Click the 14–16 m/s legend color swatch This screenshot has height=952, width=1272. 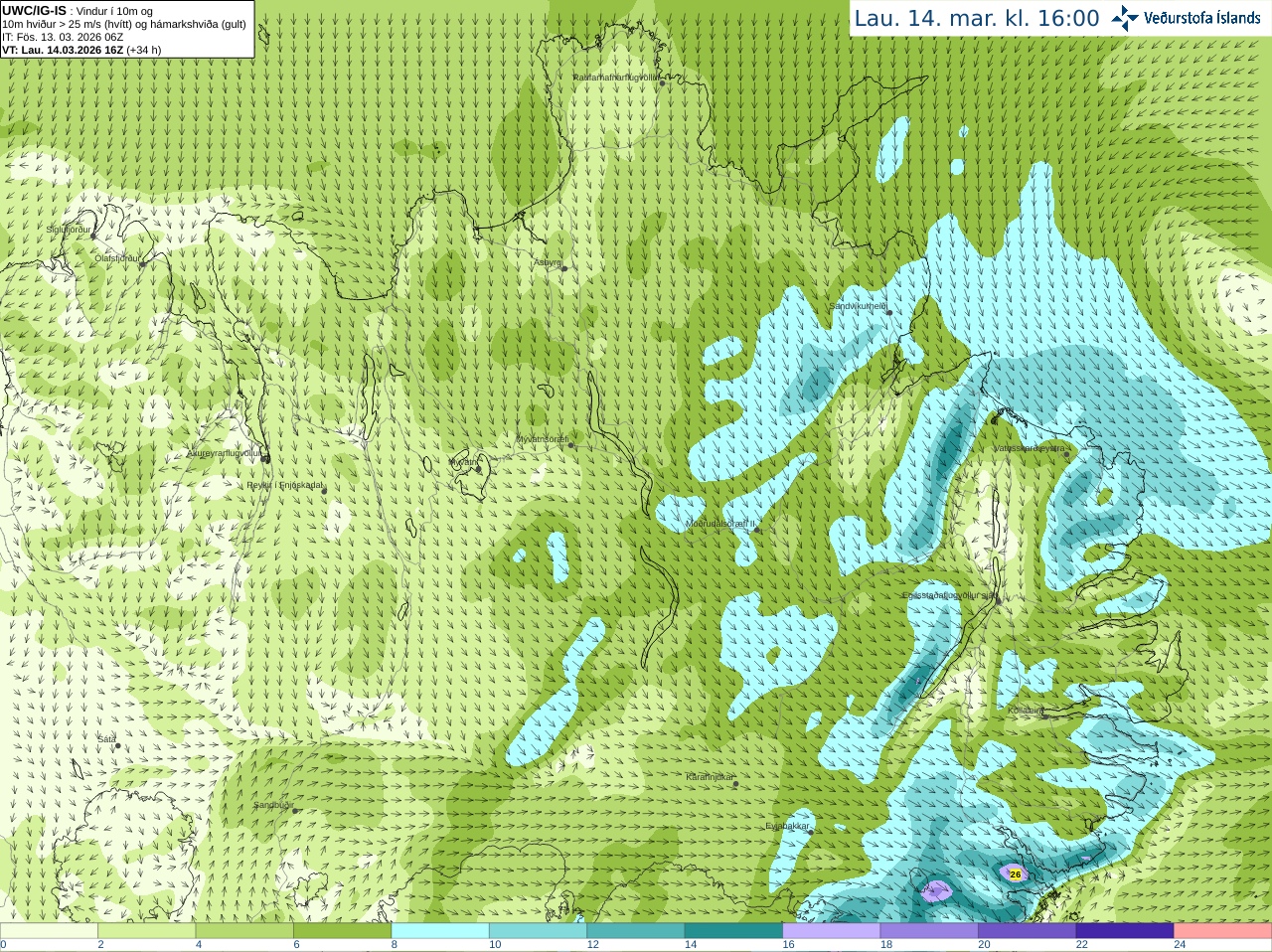733,931
